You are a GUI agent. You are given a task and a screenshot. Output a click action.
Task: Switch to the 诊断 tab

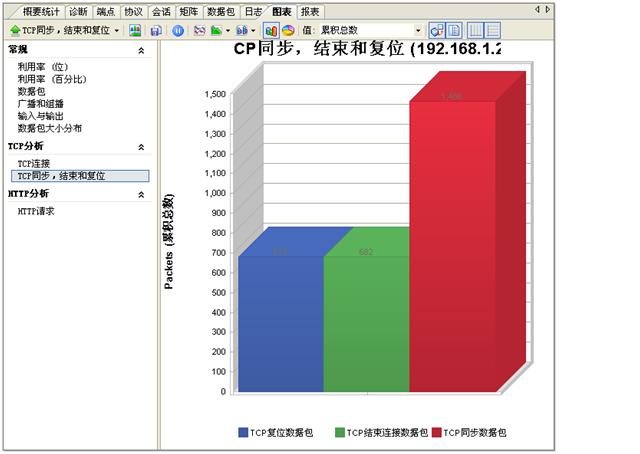click(x=78, y=12)
